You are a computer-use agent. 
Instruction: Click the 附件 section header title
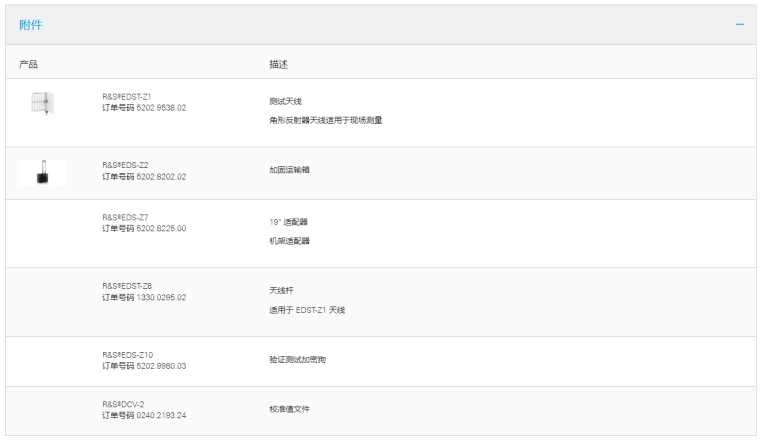[x=31, y=25]
